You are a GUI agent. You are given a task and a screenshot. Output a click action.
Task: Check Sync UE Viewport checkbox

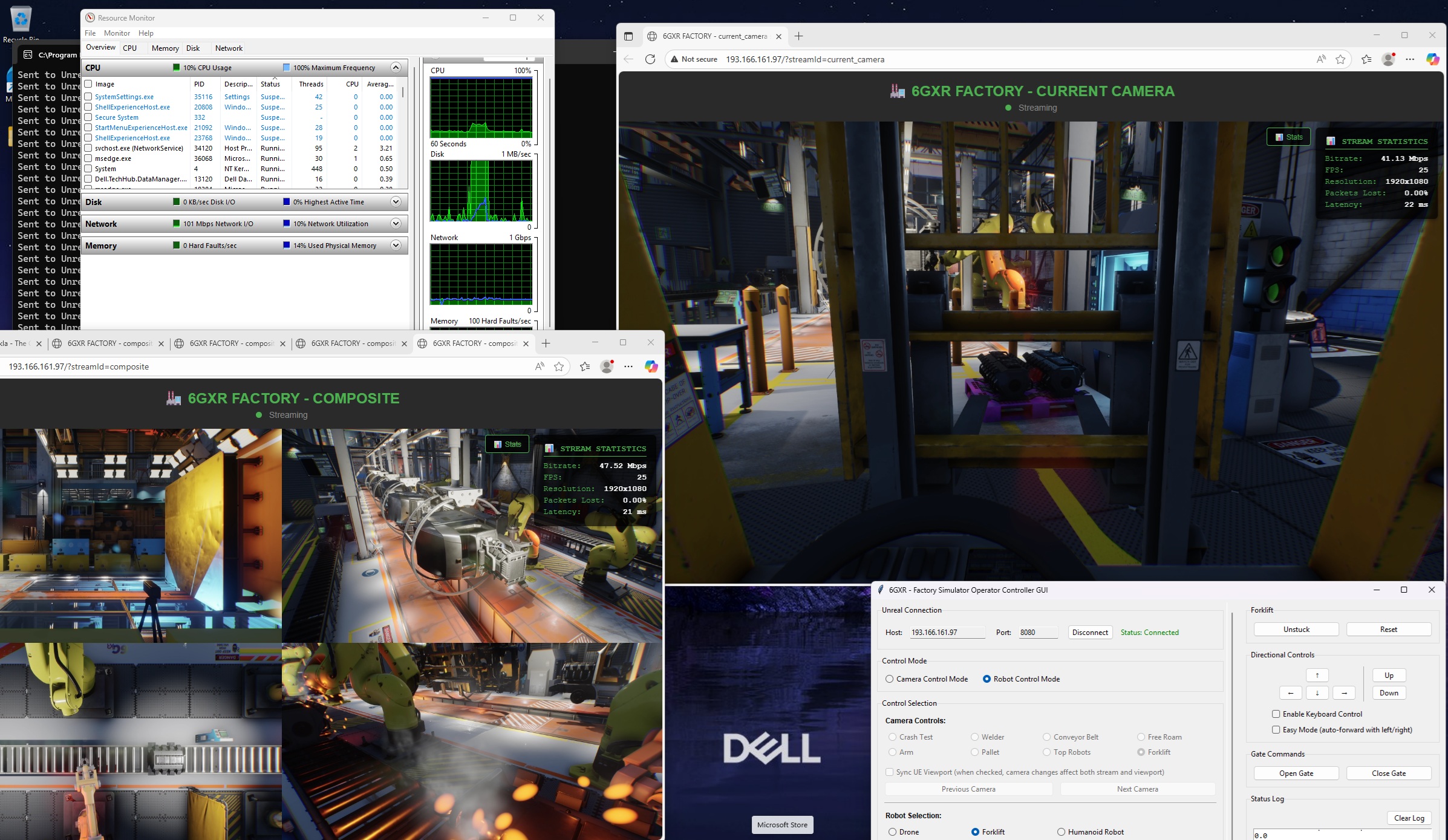coord(889,772)
